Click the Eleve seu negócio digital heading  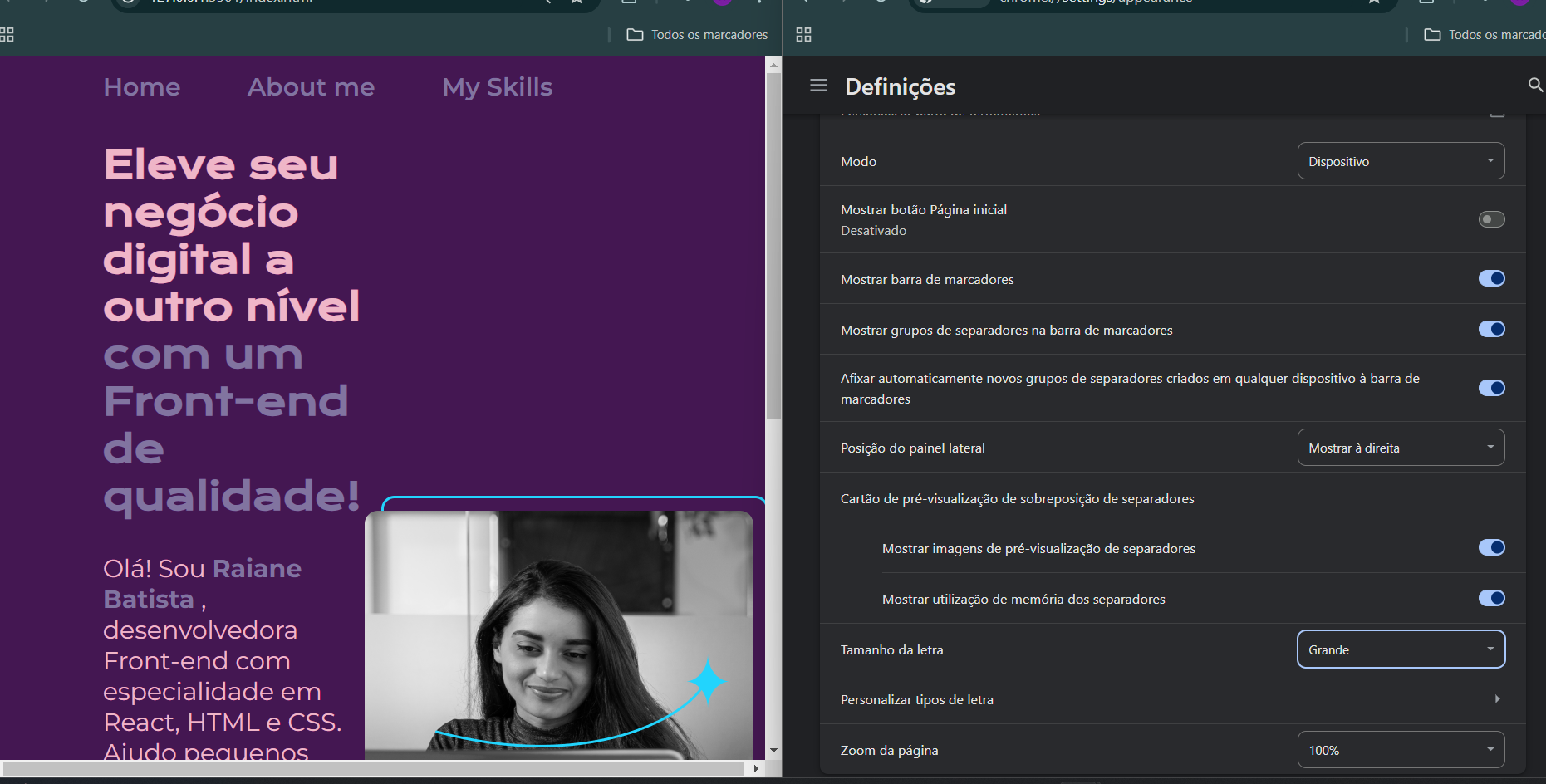tap(232, 235)
